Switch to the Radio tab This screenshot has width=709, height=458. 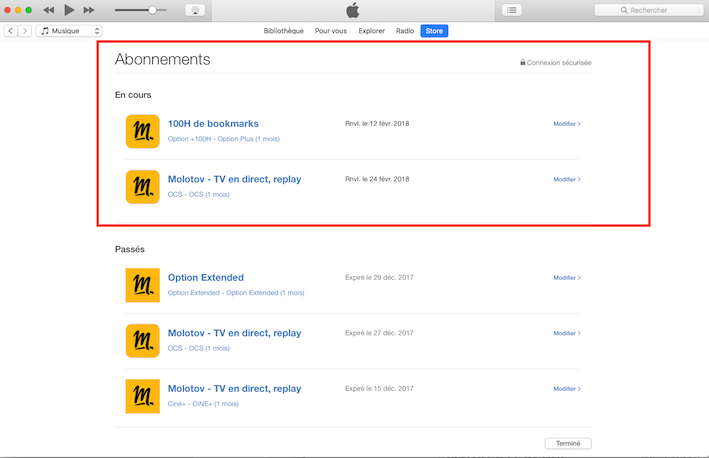(405, 31)
